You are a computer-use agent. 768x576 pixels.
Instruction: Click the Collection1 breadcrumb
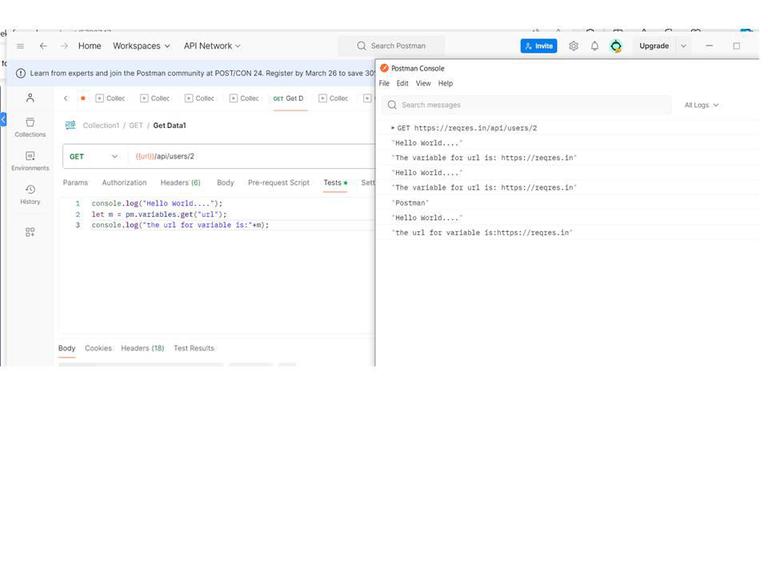[101, 125]
